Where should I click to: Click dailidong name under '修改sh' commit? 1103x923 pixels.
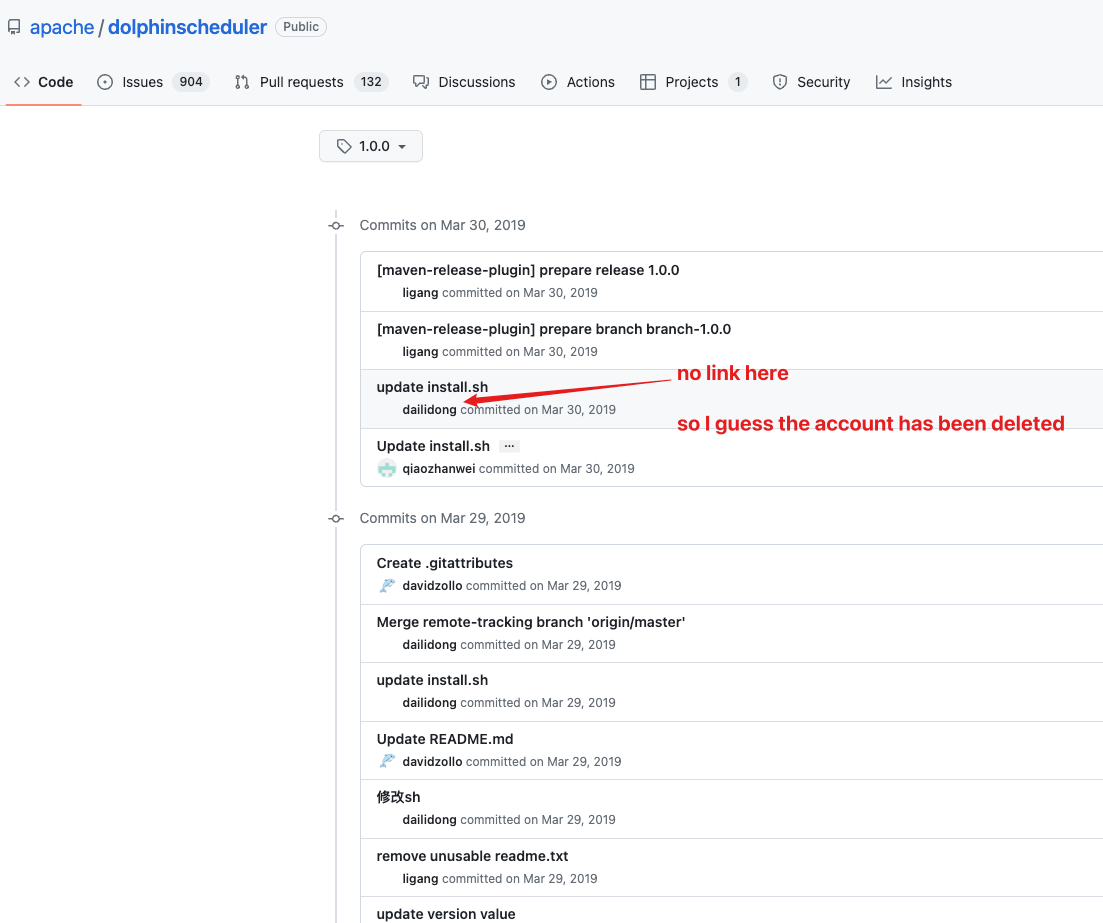(430, 820)
